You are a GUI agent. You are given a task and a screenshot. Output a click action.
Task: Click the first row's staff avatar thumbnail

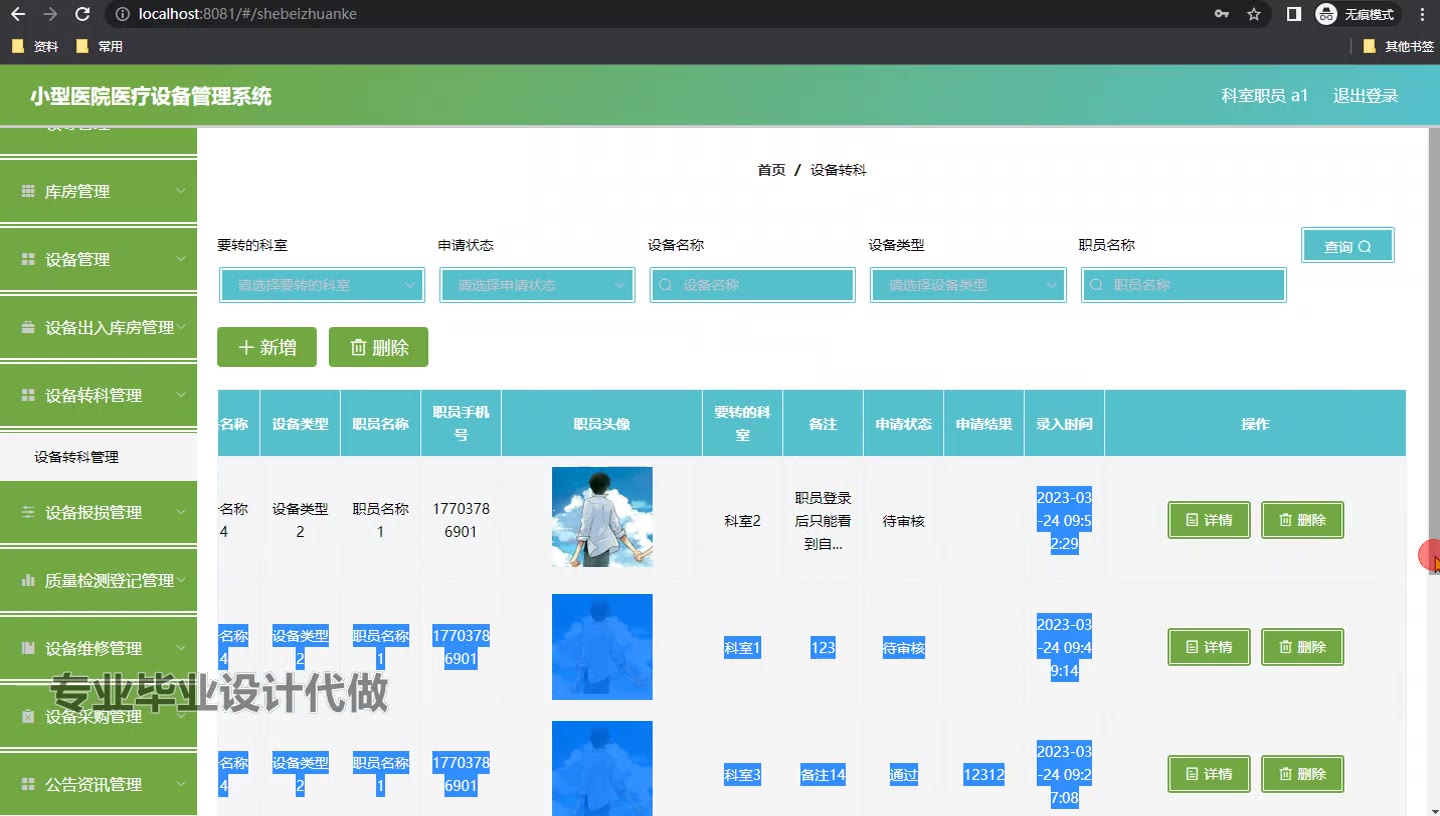click(x=602, y=517)
